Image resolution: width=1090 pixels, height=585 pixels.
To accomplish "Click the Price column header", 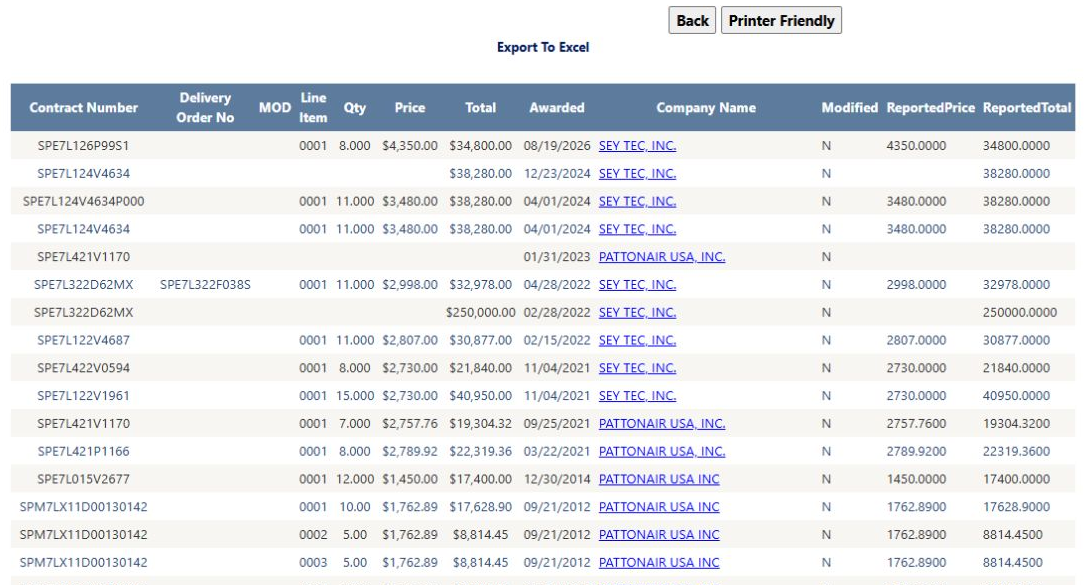I will (x=409, y=108).
